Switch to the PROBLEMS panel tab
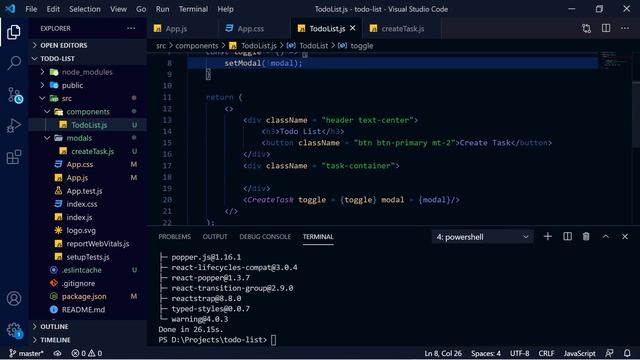640x360 pixels. (174, 237)
